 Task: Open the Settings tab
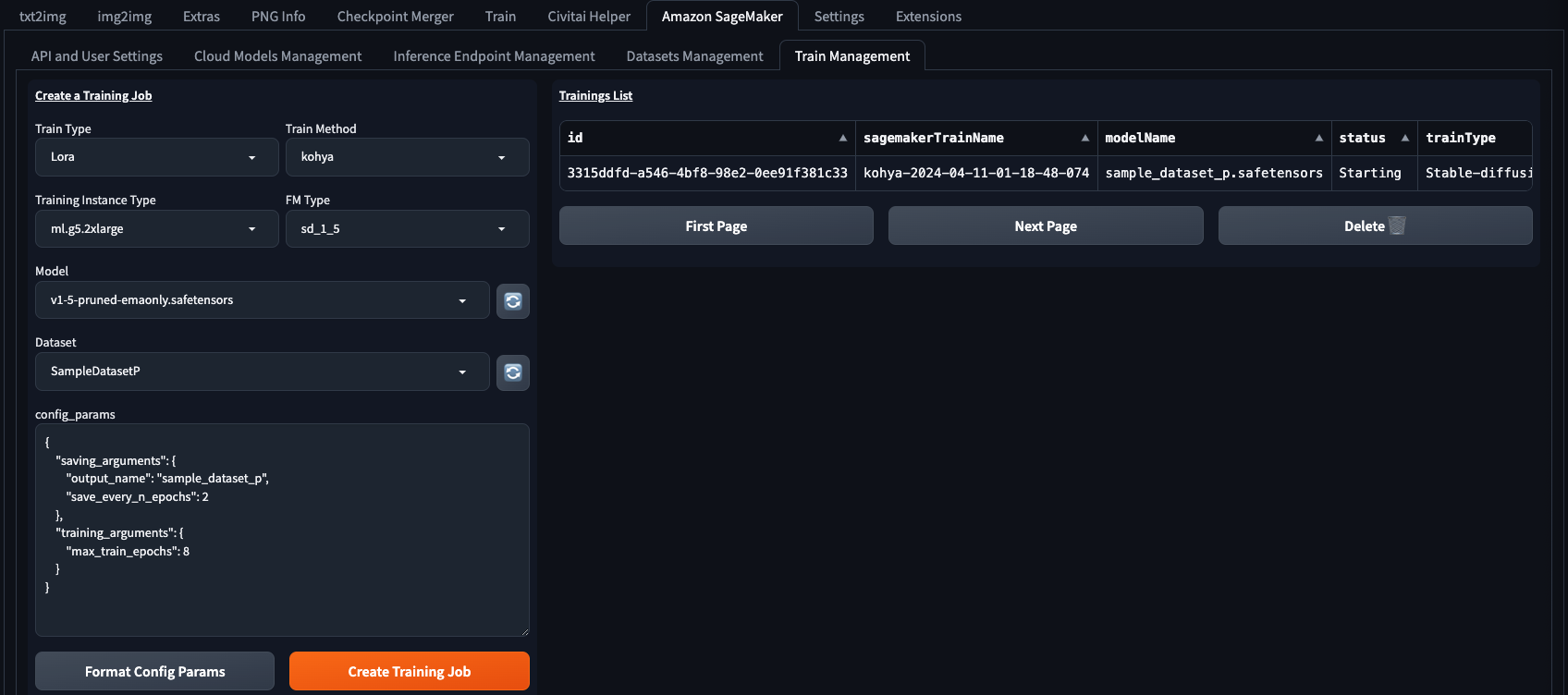839,17
